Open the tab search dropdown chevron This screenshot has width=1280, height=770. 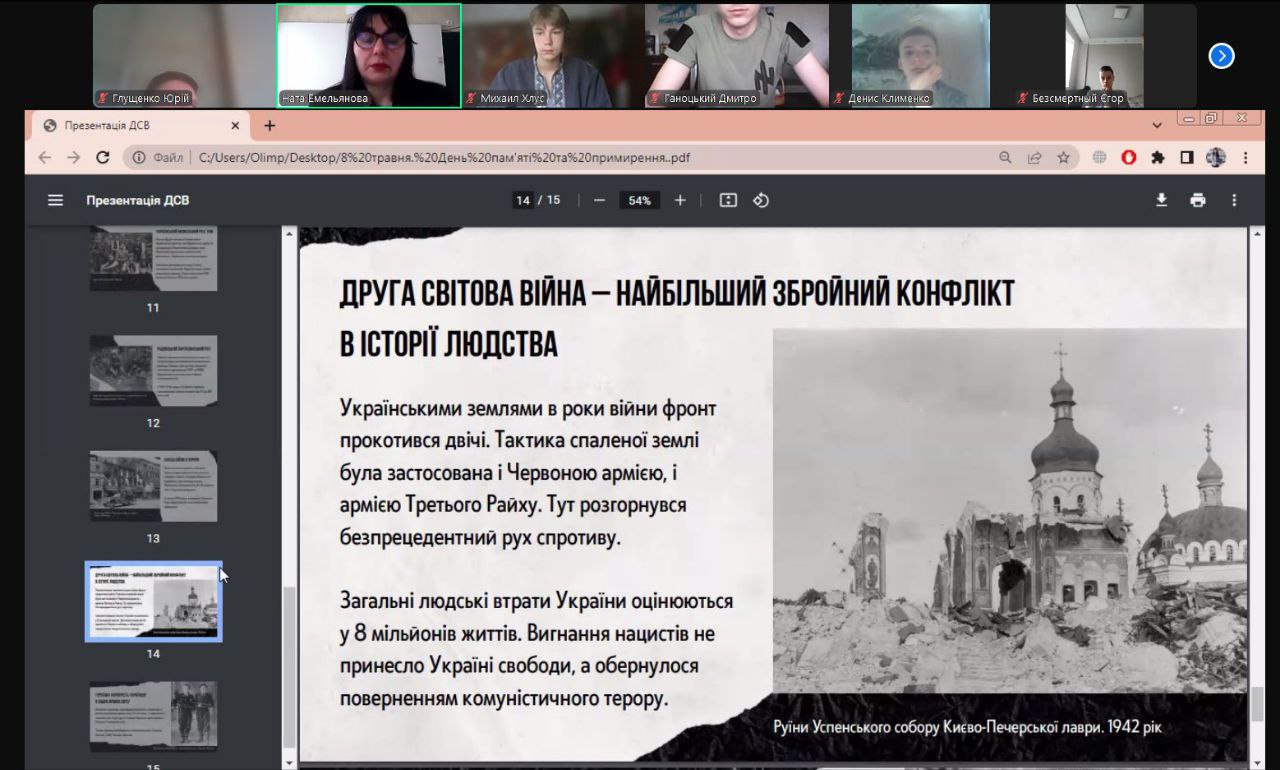(1157, 126)
